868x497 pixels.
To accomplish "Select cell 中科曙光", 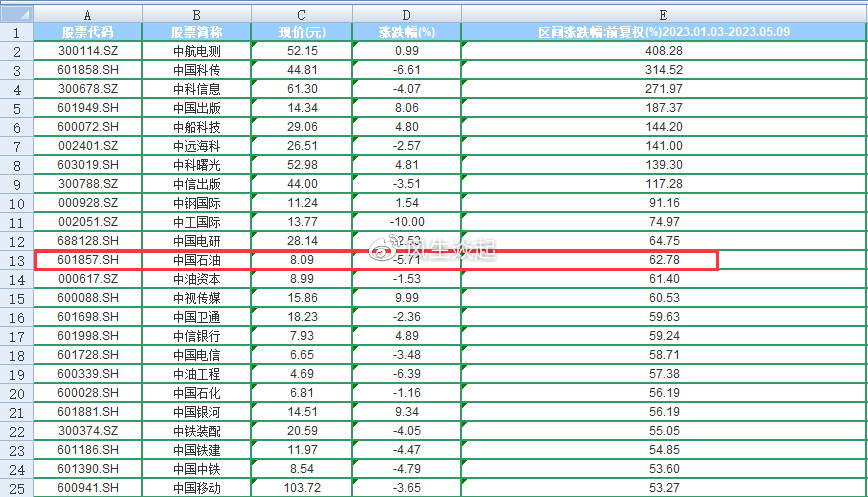I will tap(197, 165).
